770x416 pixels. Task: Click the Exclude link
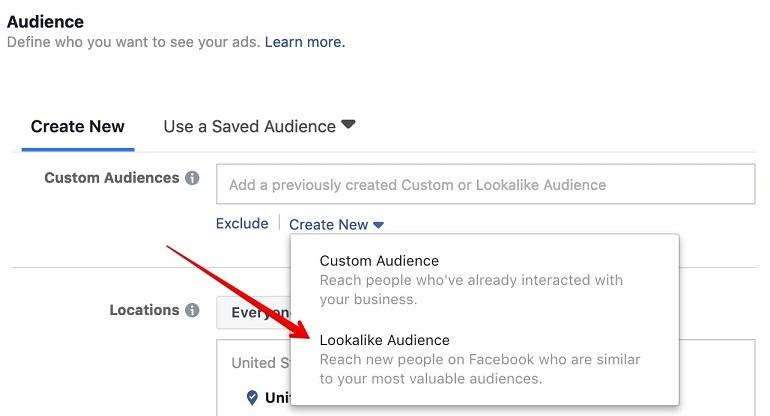[242, 223]
